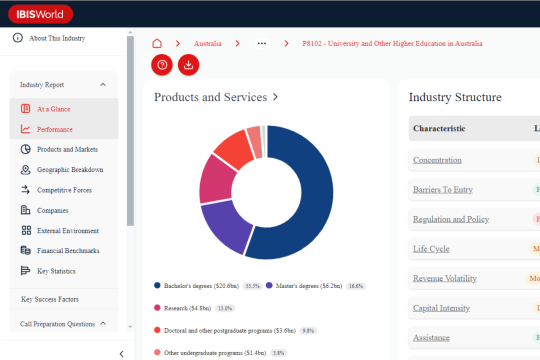540x360 pixels.
Task: Expand the breadcrumb ellipsis menu
Action: (262, 43)
